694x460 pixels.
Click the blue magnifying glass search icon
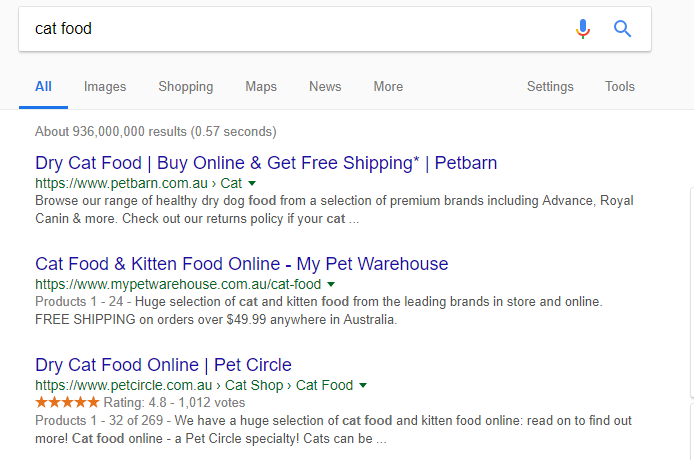point(622,29)
